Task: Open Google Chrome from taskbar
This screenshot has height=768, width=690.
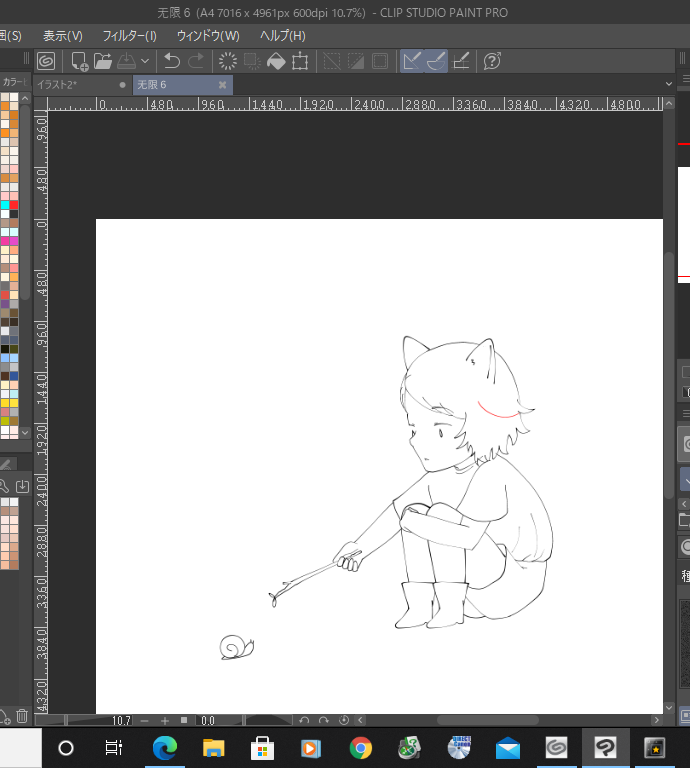Action: pos(361,748)
